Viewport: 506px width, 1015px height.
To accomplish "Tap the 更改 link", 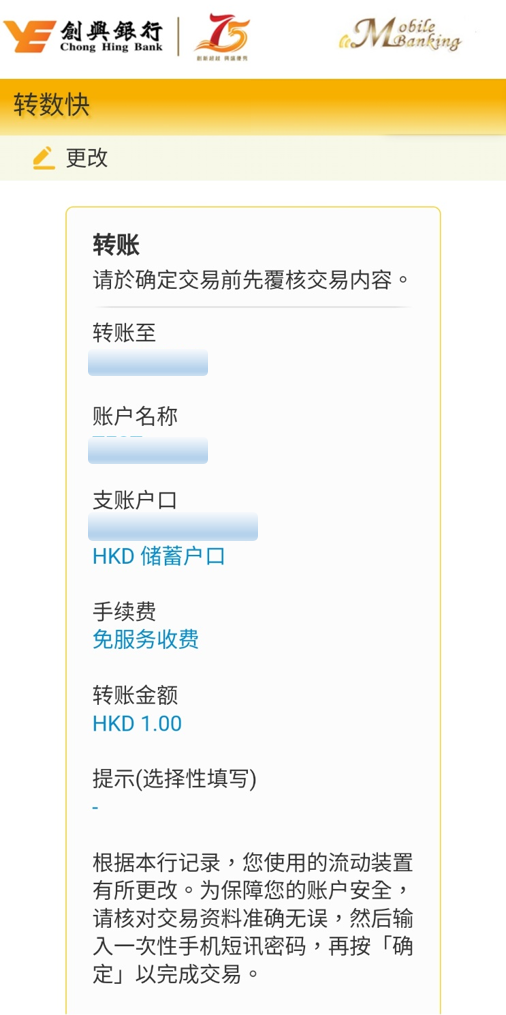I will click(x=87, y=158).
